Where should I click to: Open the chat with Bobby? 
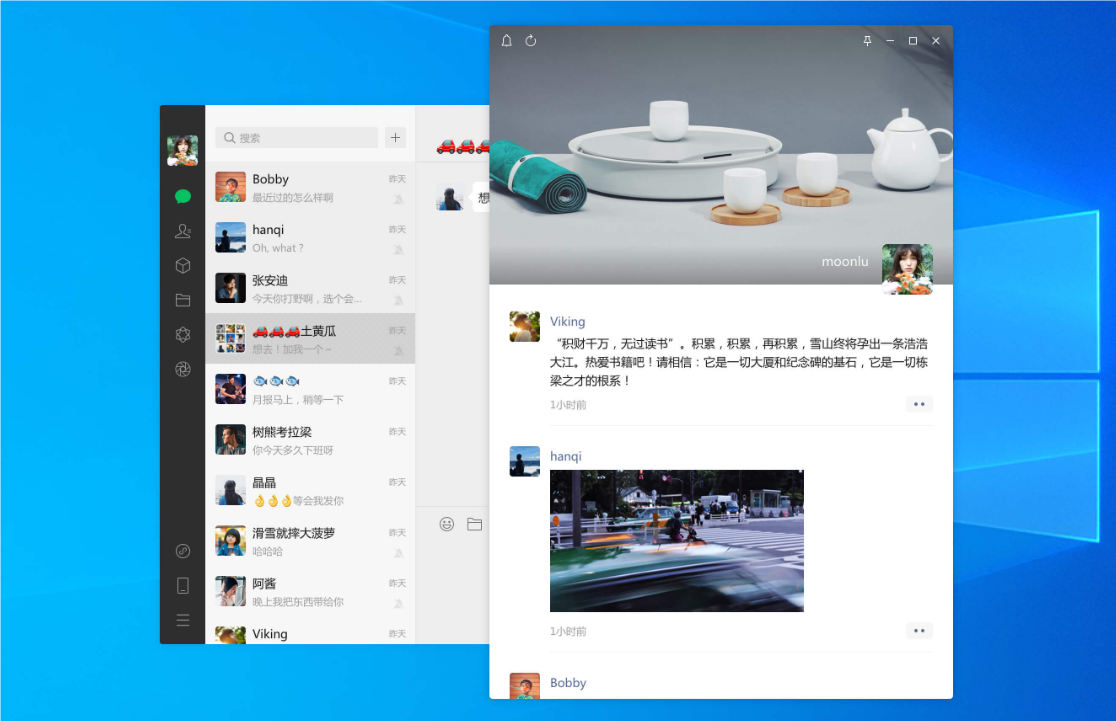pyautogui.click(x=300, y=186)
